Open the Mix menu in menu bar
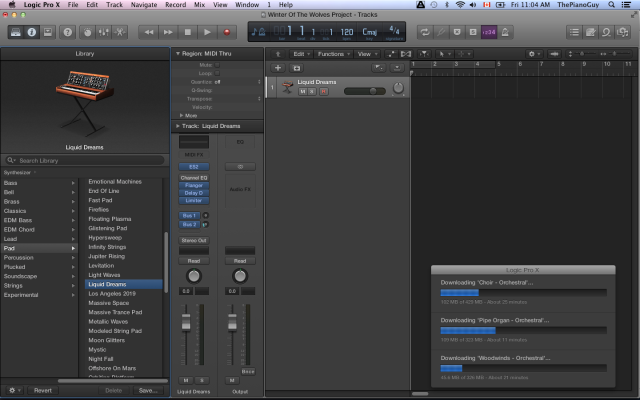 click(x=199, y=4)
